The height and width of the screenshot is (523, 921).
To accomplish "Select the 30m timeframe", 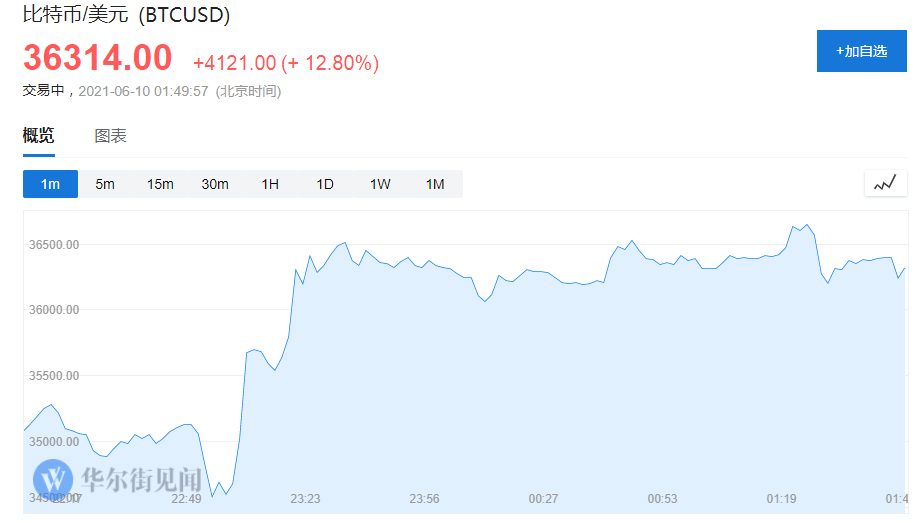I will (x=215, y=184).
